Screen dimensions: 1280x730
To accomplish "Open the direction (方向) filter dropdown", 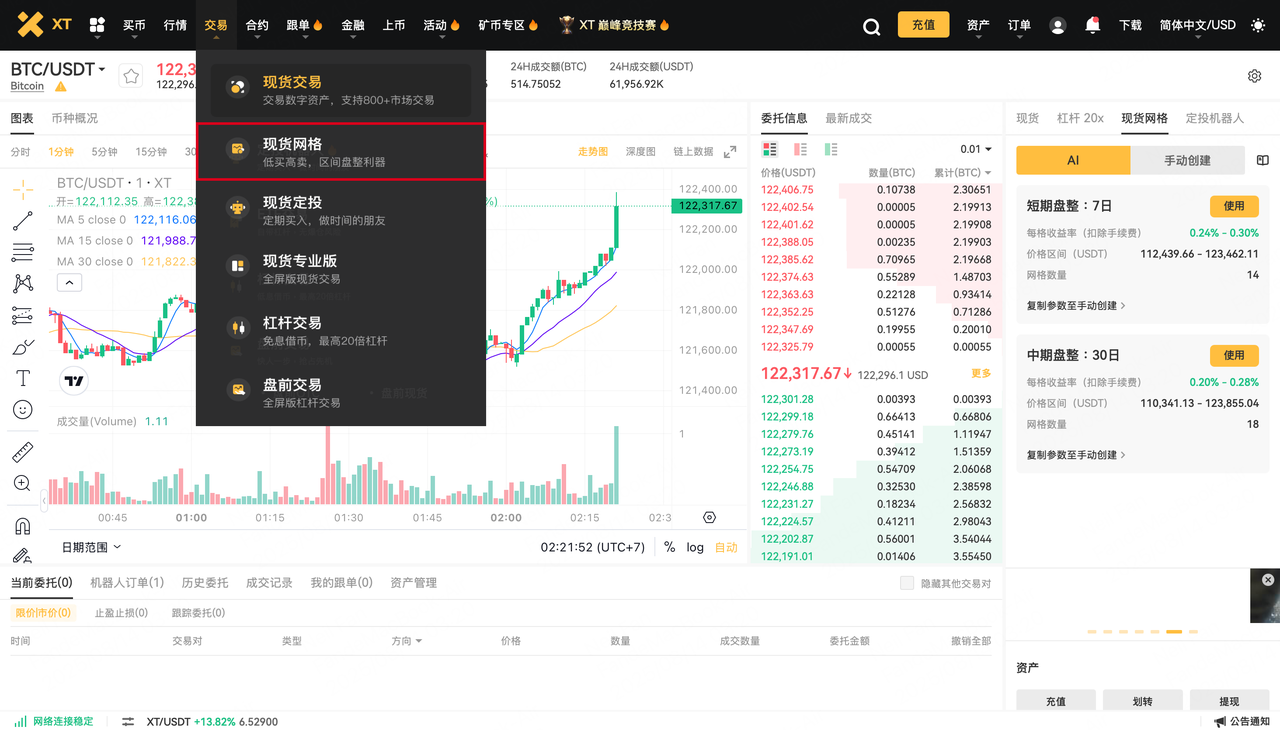I will tap(406, 641).
